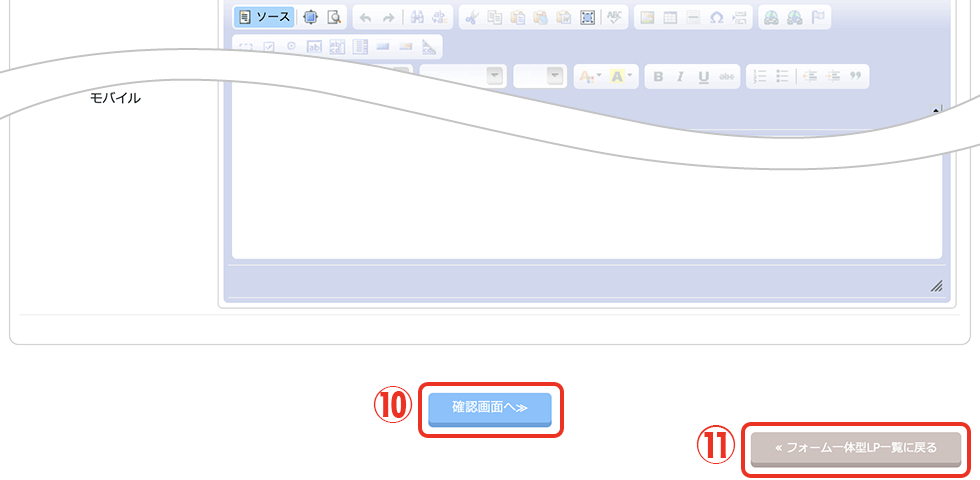
Task: Toggle Italic formatting
Action: pos(681,76)
